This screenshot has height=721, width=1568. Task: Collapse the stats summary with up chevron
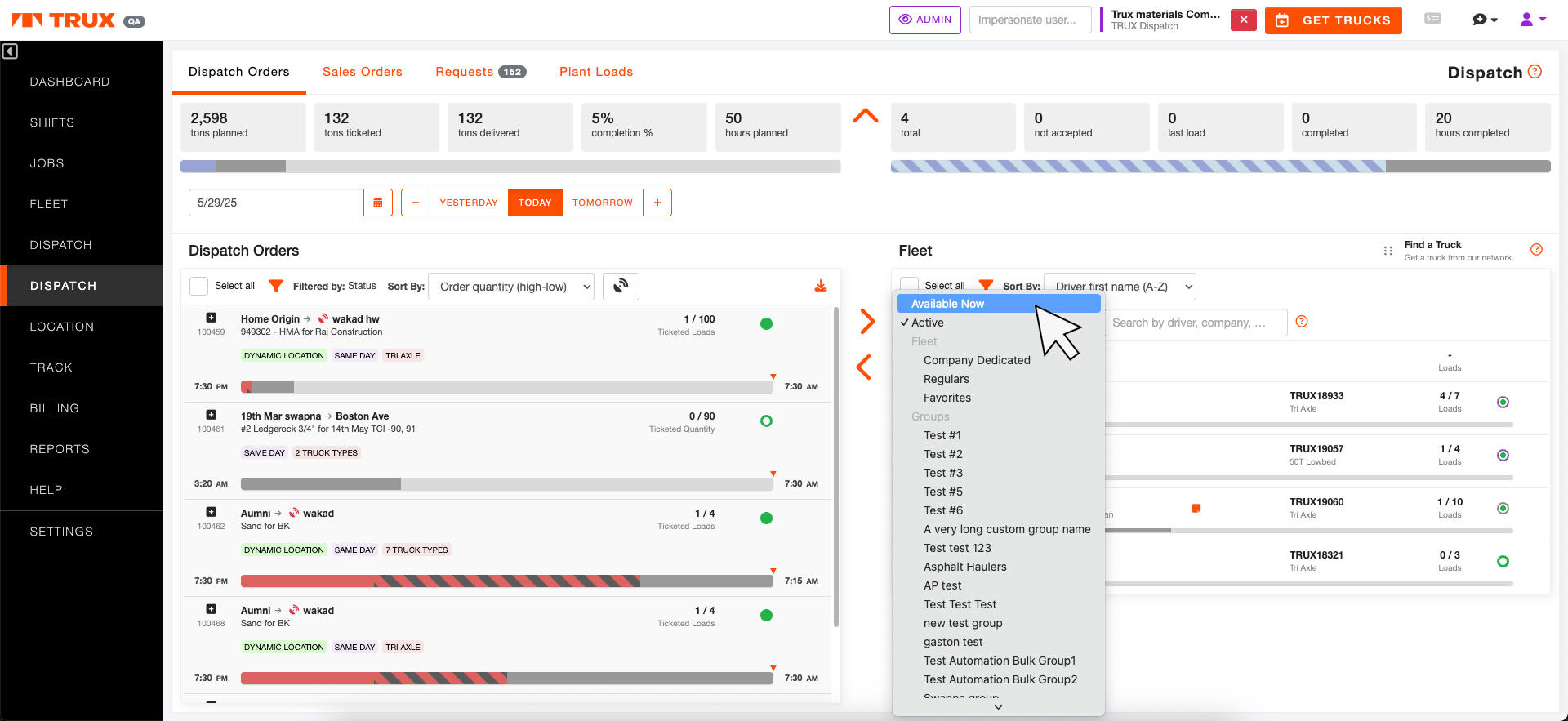click(865, 116)
